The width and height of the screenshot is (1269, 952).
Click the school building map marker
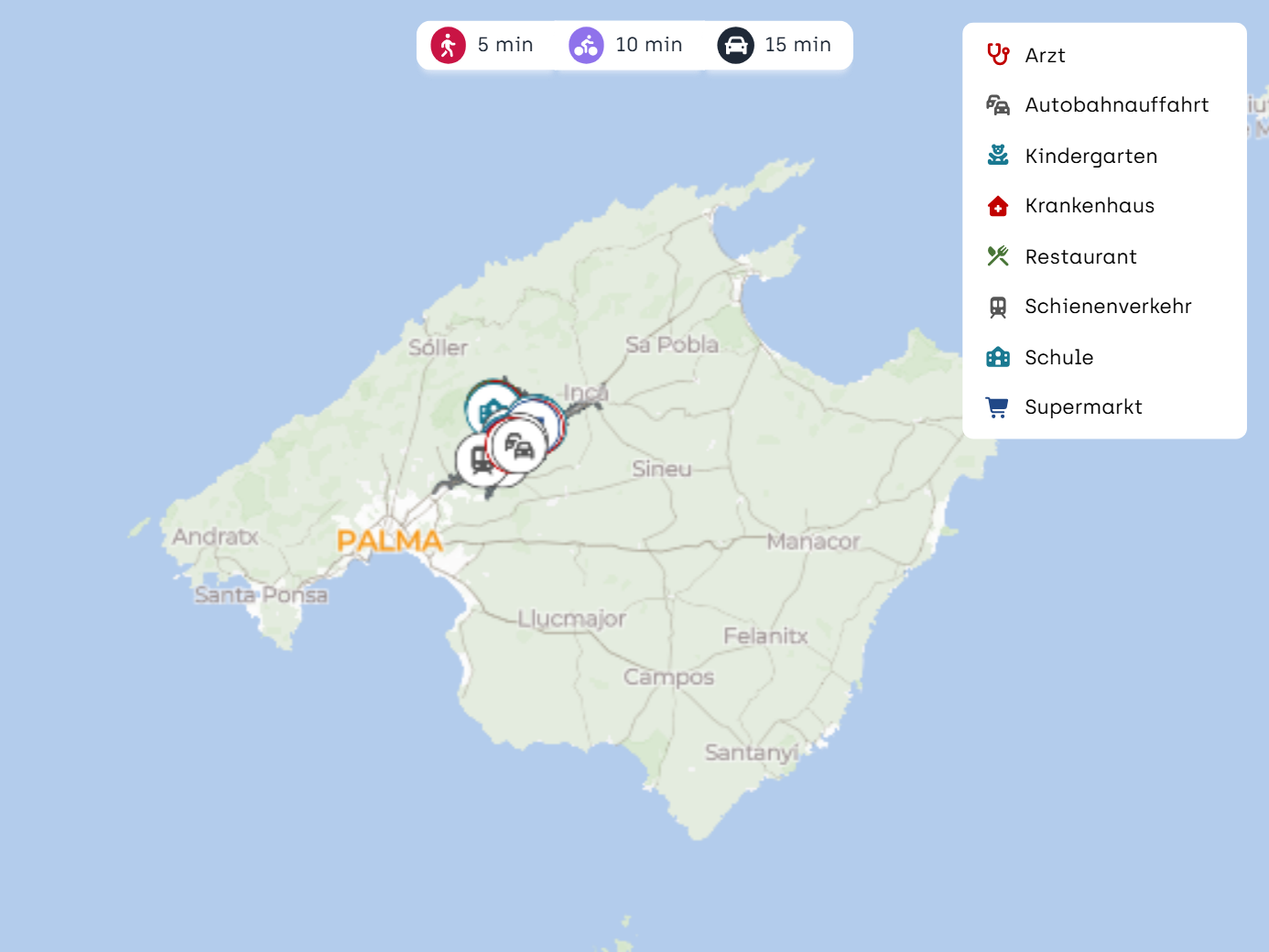(487, 407)
